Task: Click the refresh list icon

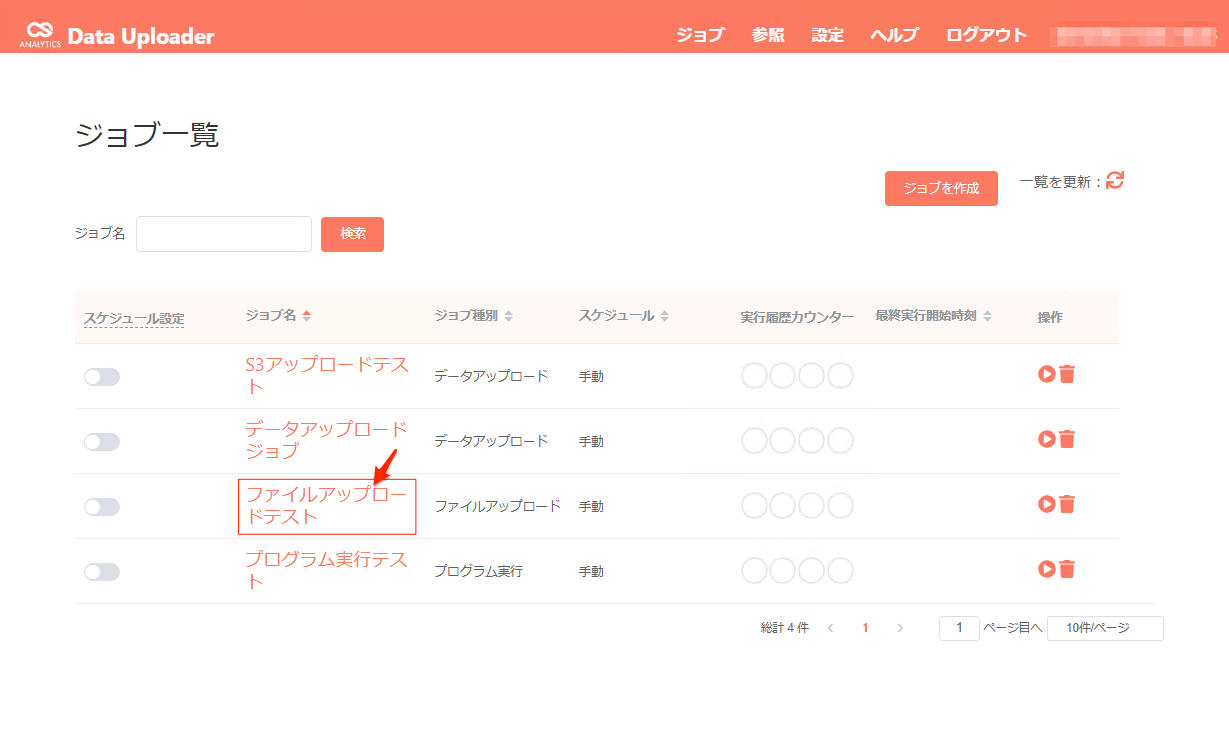Action: 1115,181
